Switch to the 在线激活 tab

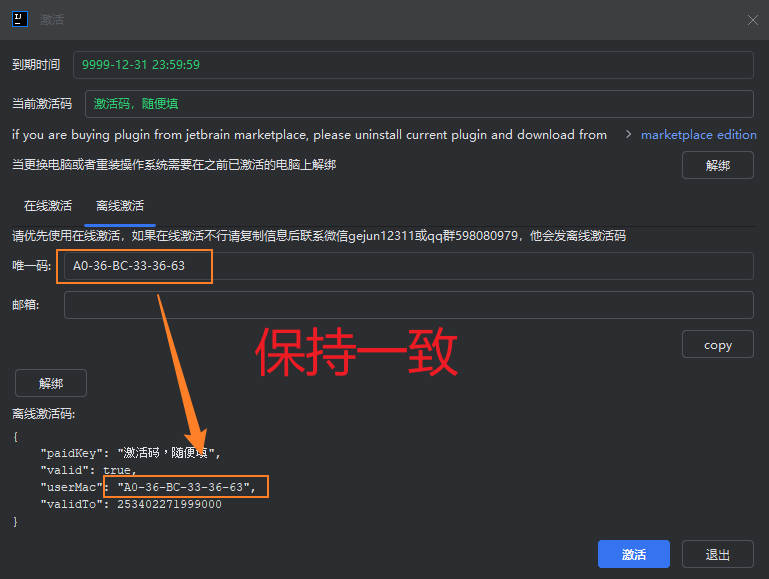click(x=48, y=206)
